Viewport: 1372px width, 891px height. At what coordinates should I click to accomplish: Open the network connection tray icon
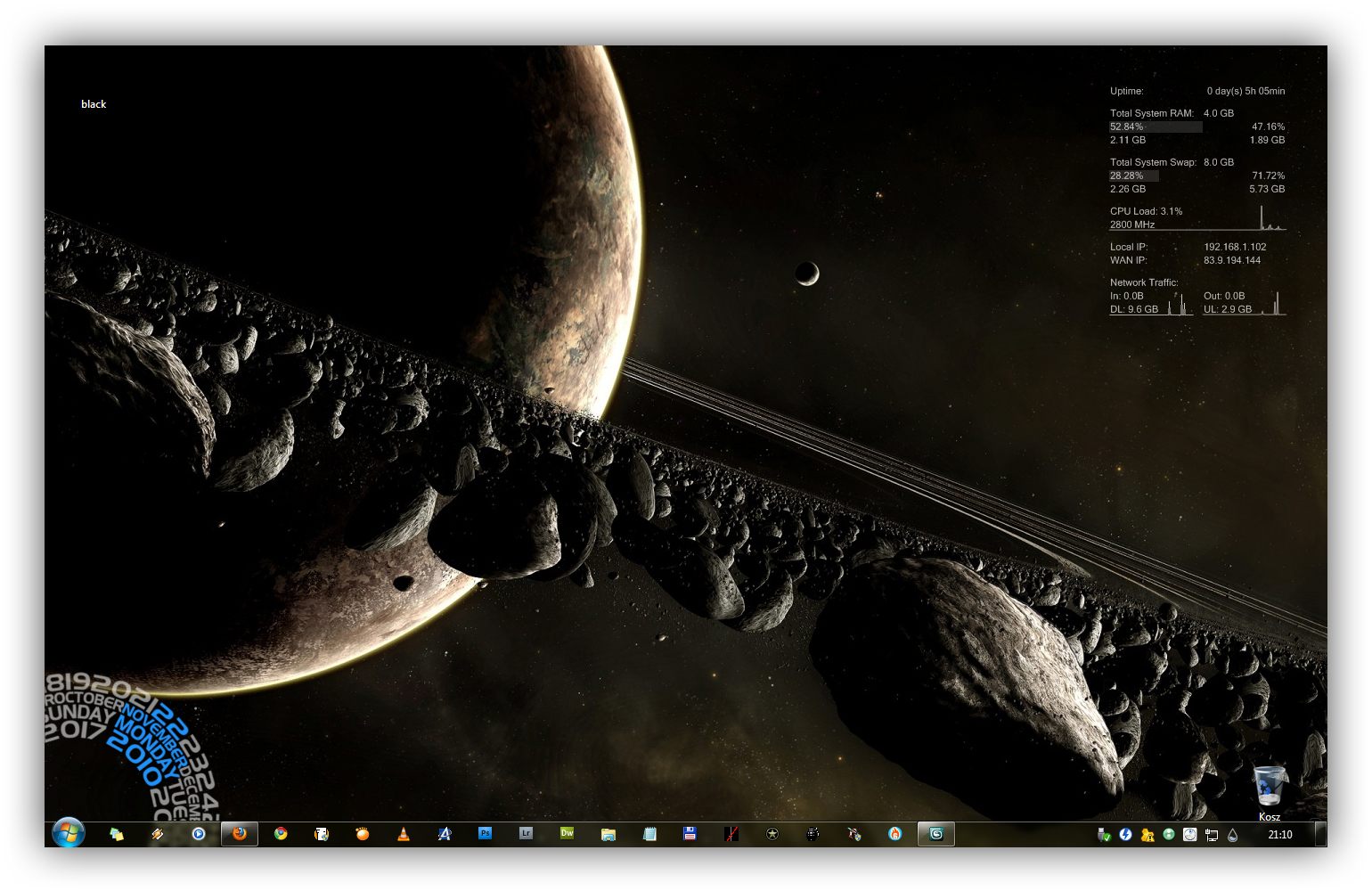pyautogui.click(x=1212, y=835)
